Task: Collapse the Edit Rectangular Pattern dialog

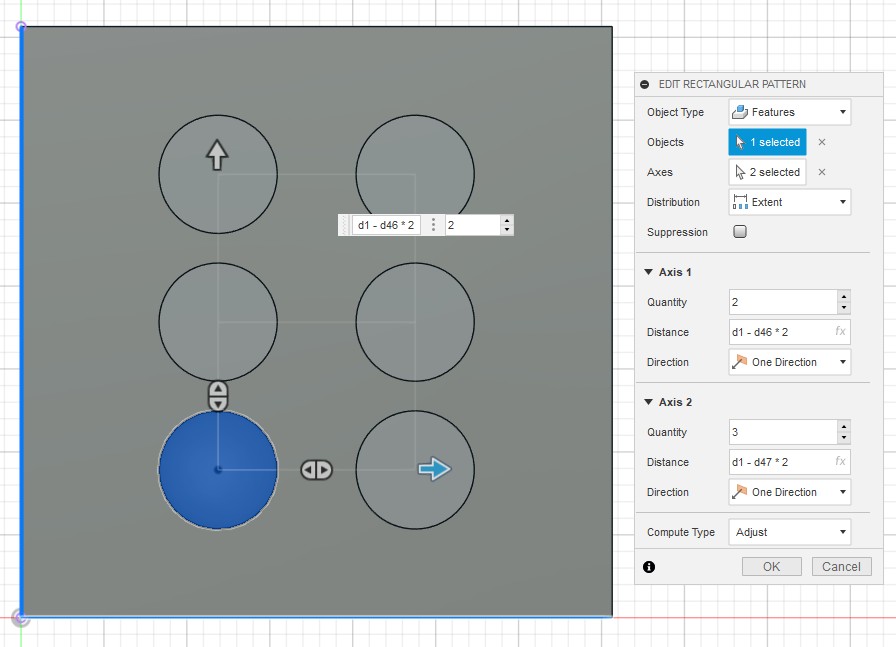Action: [x=645, y=85]
